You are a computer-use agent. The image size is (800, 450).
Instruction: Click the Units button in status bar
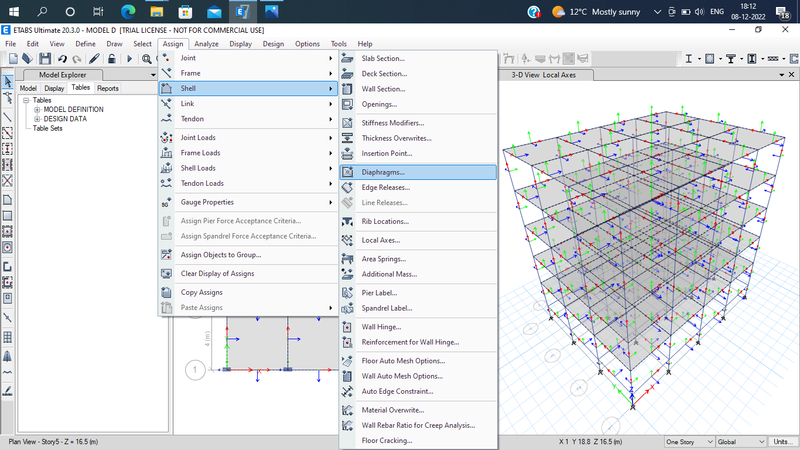[781, 442]
